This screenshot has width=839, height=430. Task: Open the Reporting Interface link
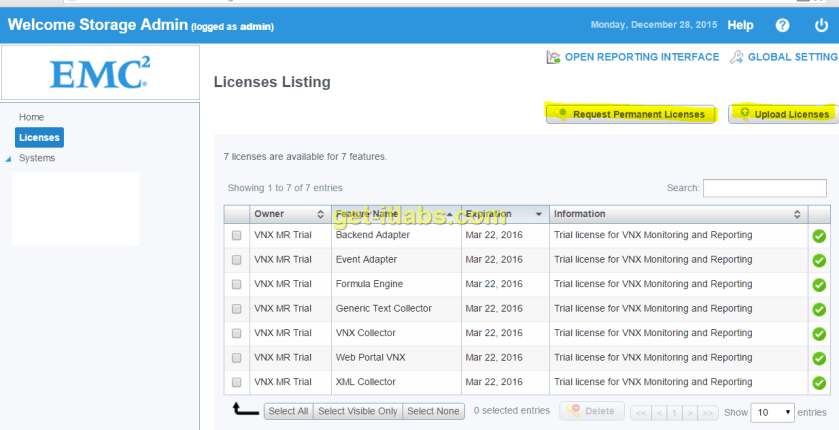click(x=642, y=57)
